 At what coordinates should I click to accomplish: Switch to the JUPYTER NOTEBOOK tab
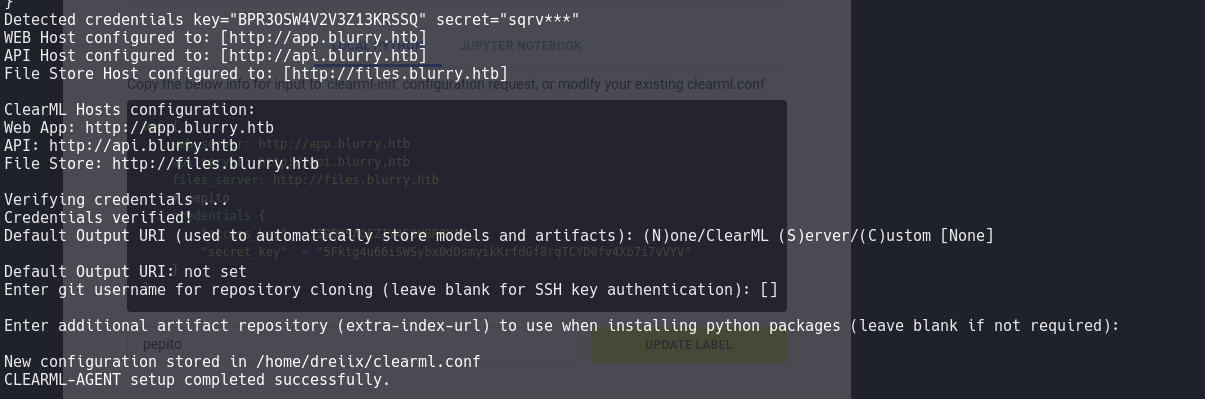(x=520, y=46)
